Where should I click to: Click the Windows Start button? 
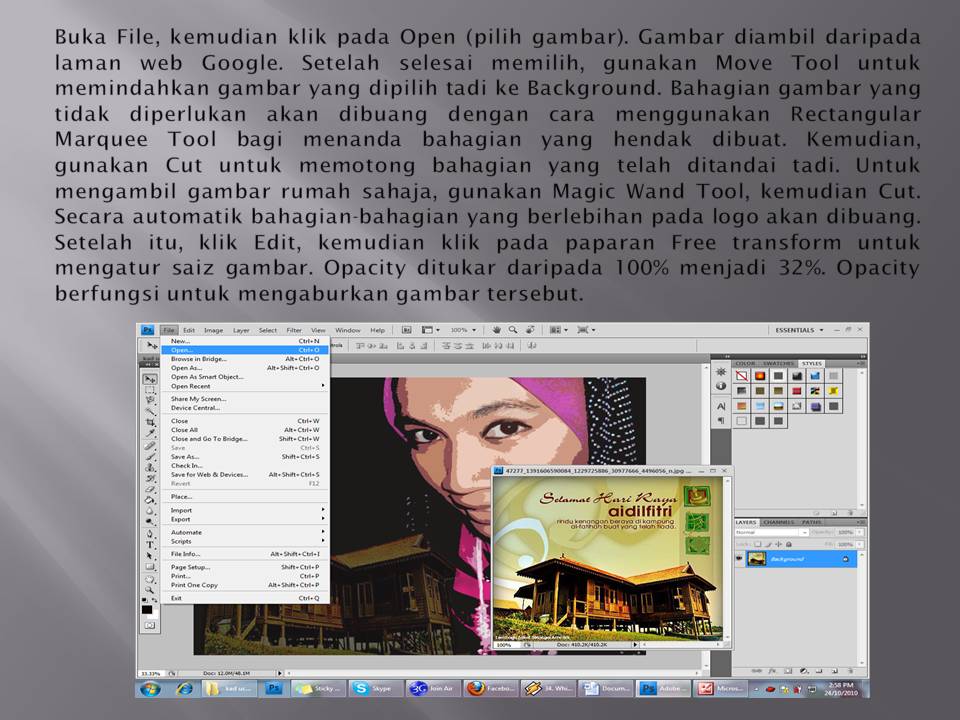click(x=151, y=689)
